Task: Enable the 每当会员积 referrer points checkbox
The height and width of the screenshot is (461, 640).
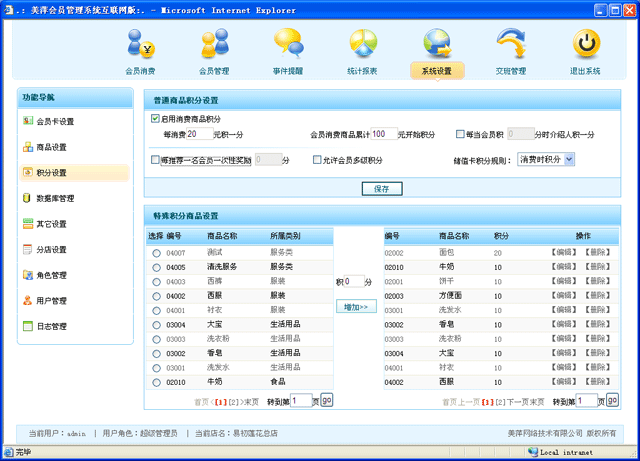Action: [x=460, y=134]
